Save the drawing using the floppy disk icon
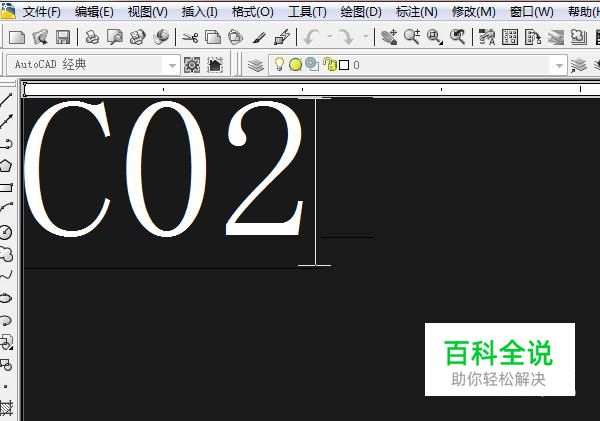The width and height of the screenshot is (600, 421). 63,37
